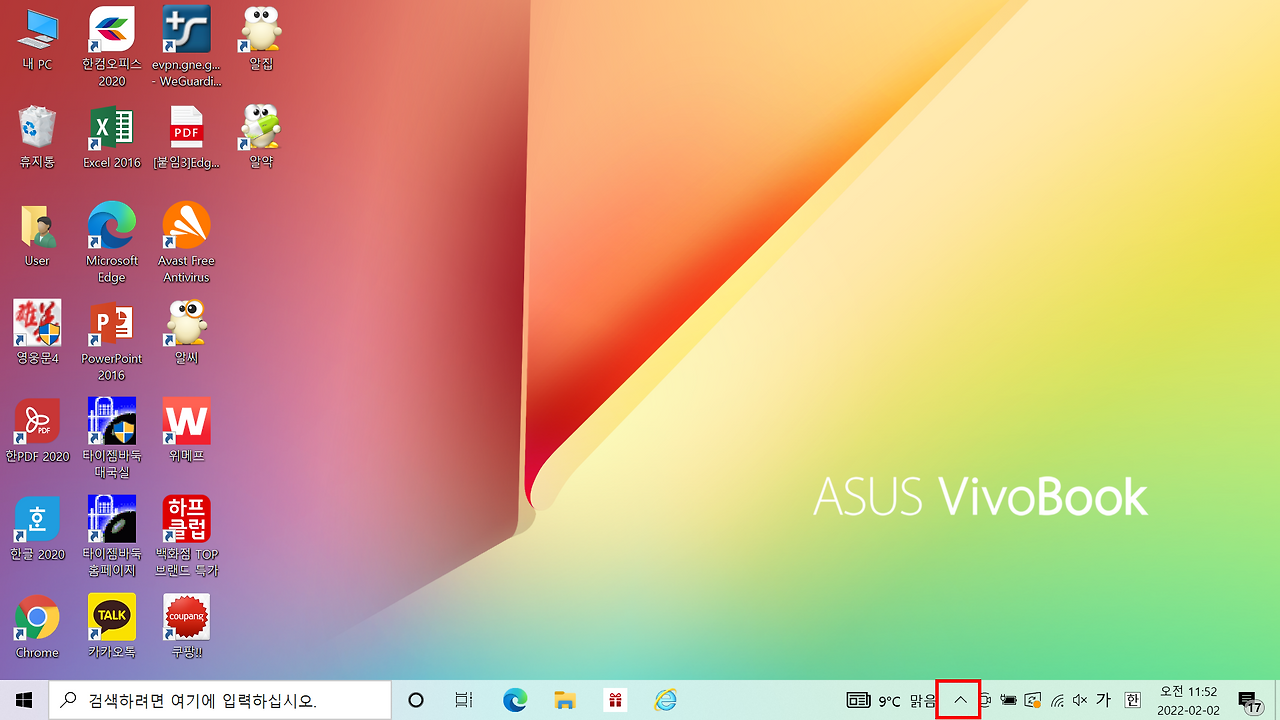Screen dimensions: 1280x720
Task: Select the 타이젬바둑 대국실 shortcut
Action: point(112,439)
